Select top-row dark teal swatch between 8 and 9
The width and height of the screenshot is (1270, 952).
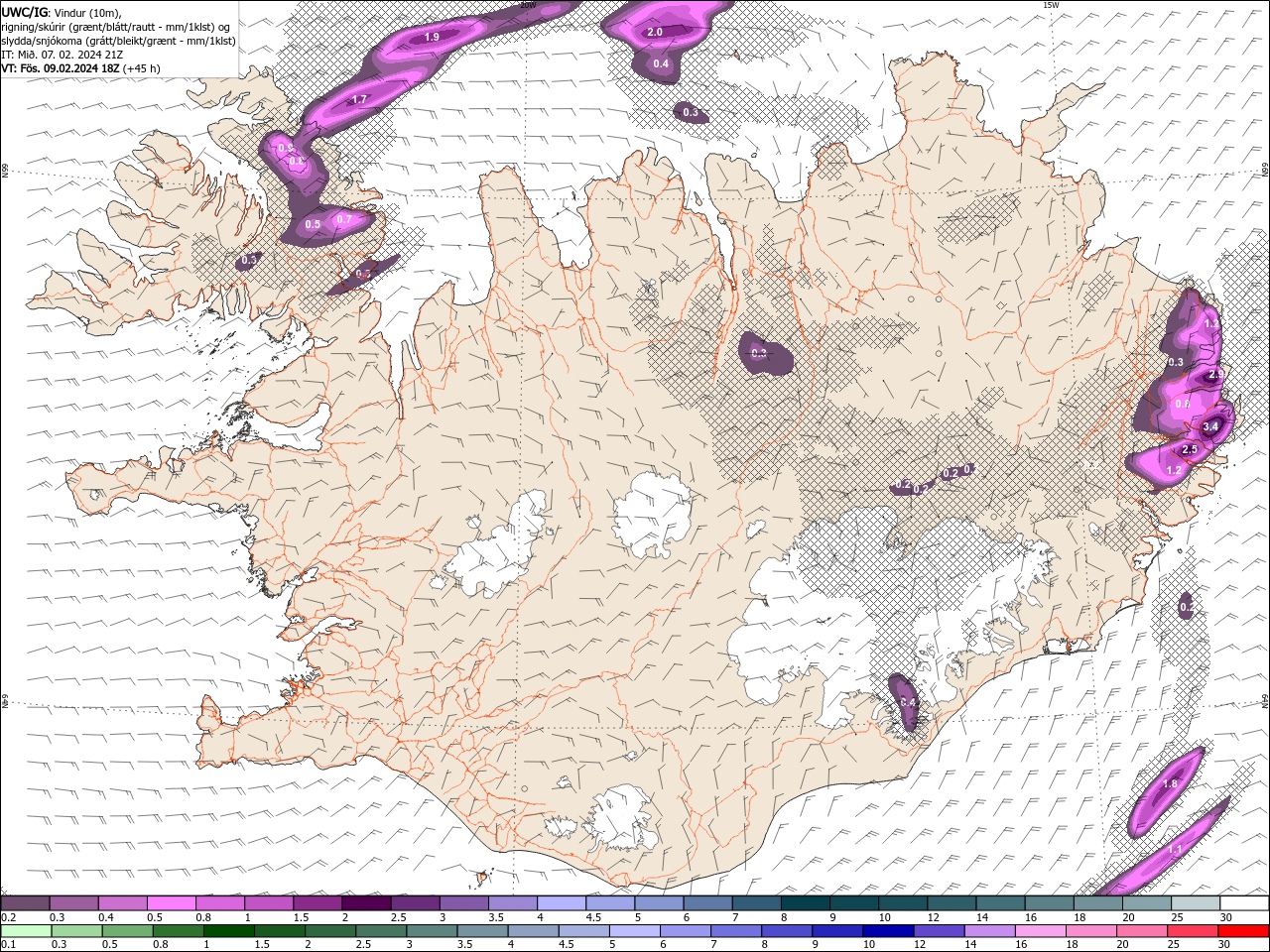(806, 903)
